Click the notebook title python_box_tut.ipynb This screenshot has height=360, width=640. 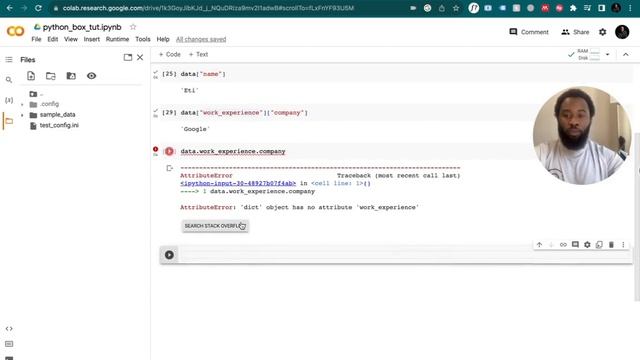[82, 27]
